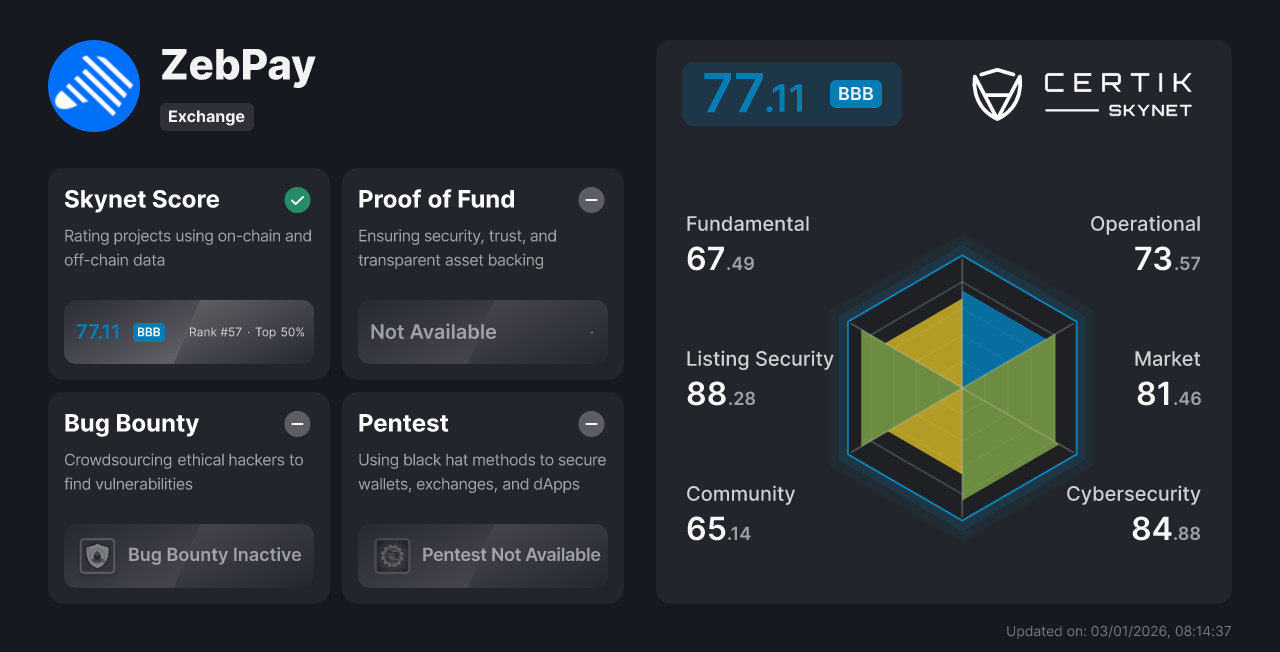Click the minus icon on Bug Bounty card
This screenshot has height=652, width=1280.
tap(297, 424)
